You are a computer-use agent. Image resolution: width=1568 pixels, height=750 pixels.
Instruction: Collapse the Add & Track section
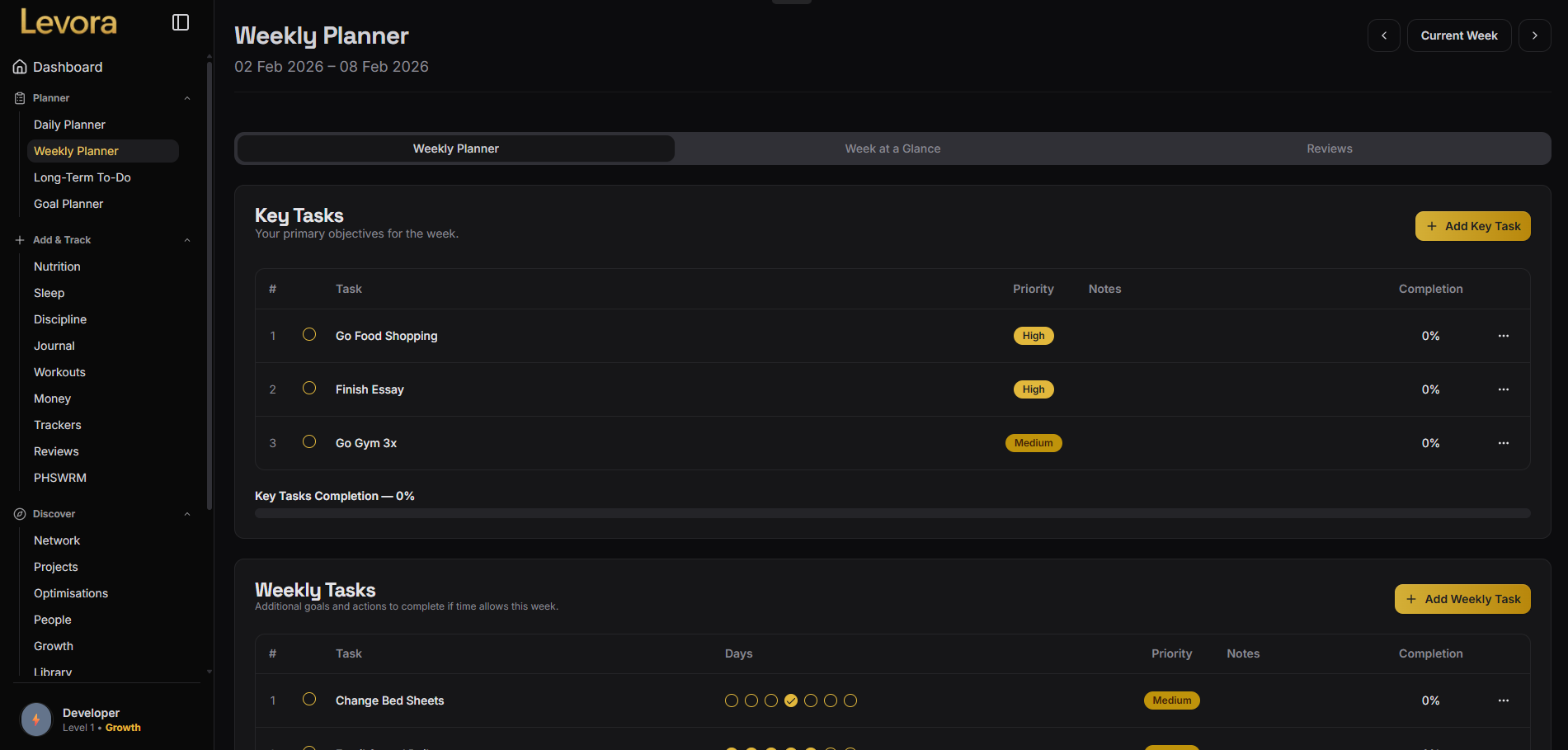pyautogui.click(x=187, y=239)
